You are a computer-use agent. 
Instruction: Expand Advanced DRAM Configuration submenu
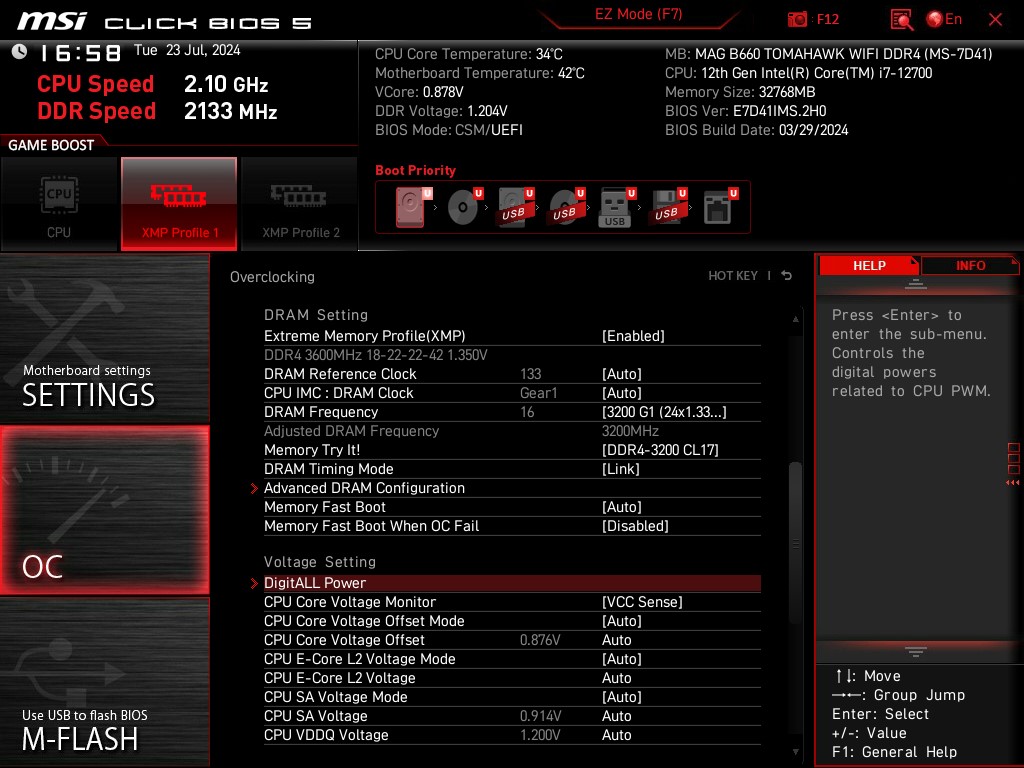point(512,488)
